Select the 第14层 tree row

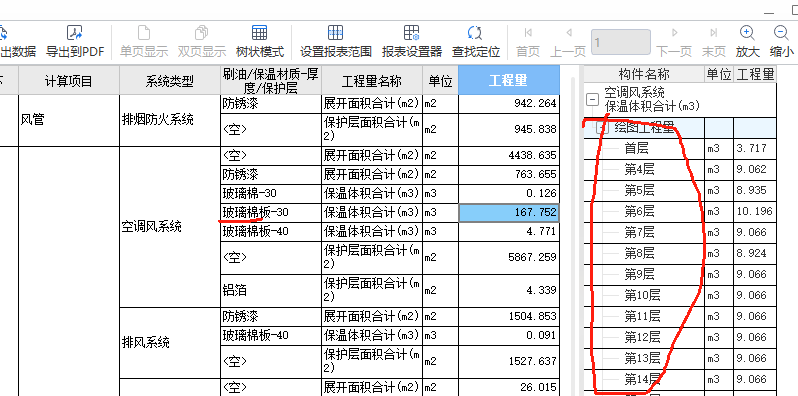tap(680, 379)
